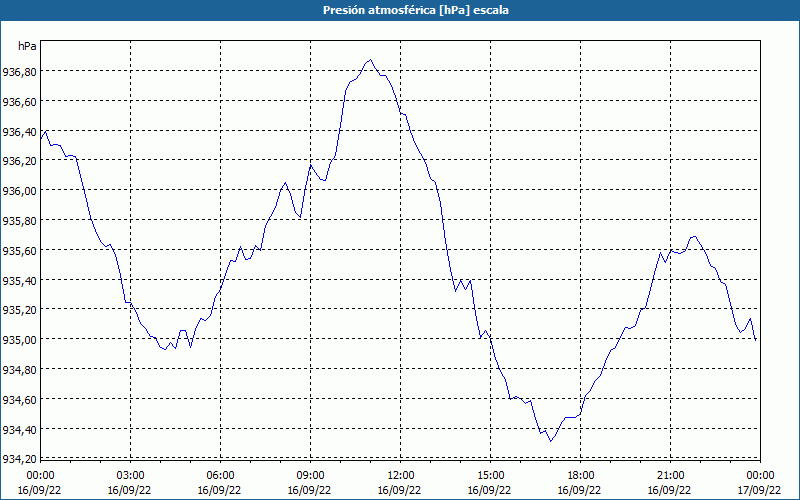
Task: Click the 03:00 time label
Action: 131,476
